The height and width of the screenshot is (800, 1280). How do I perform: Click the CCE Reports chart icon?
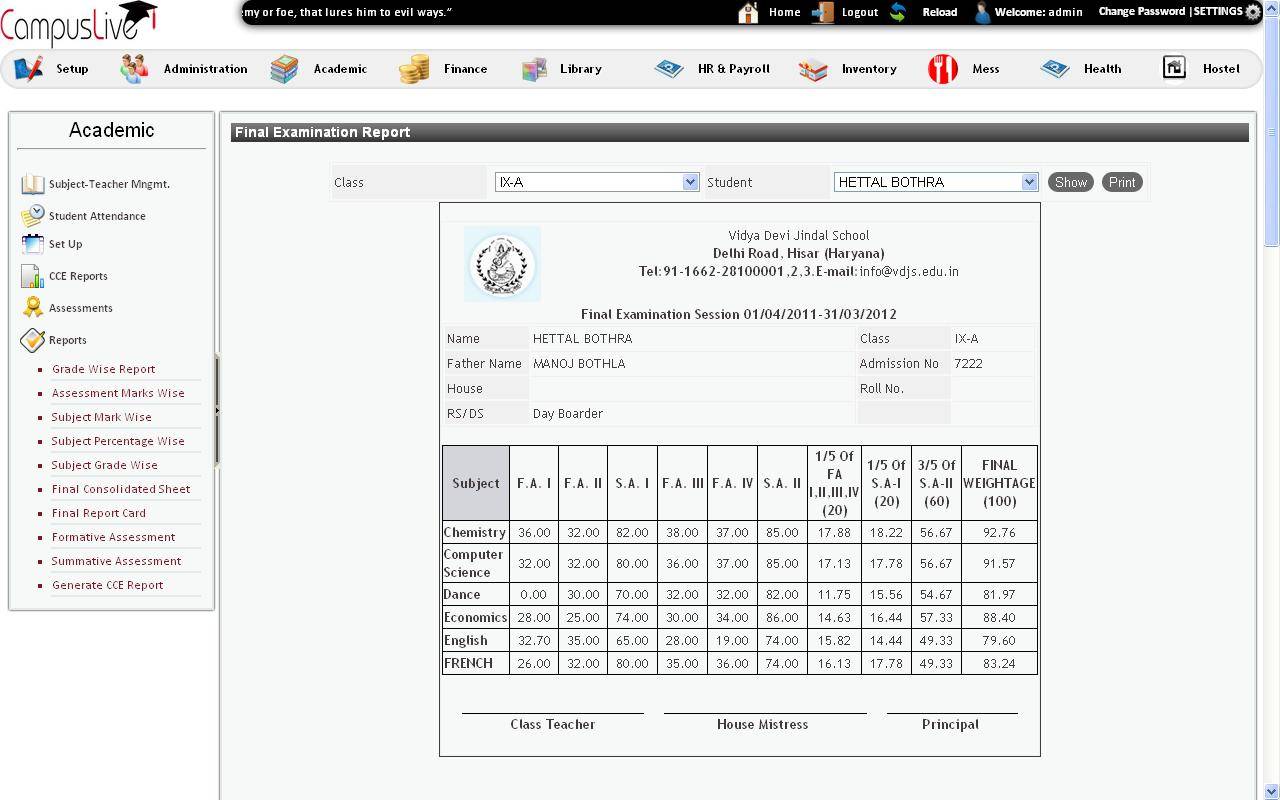tap(33, 275)
